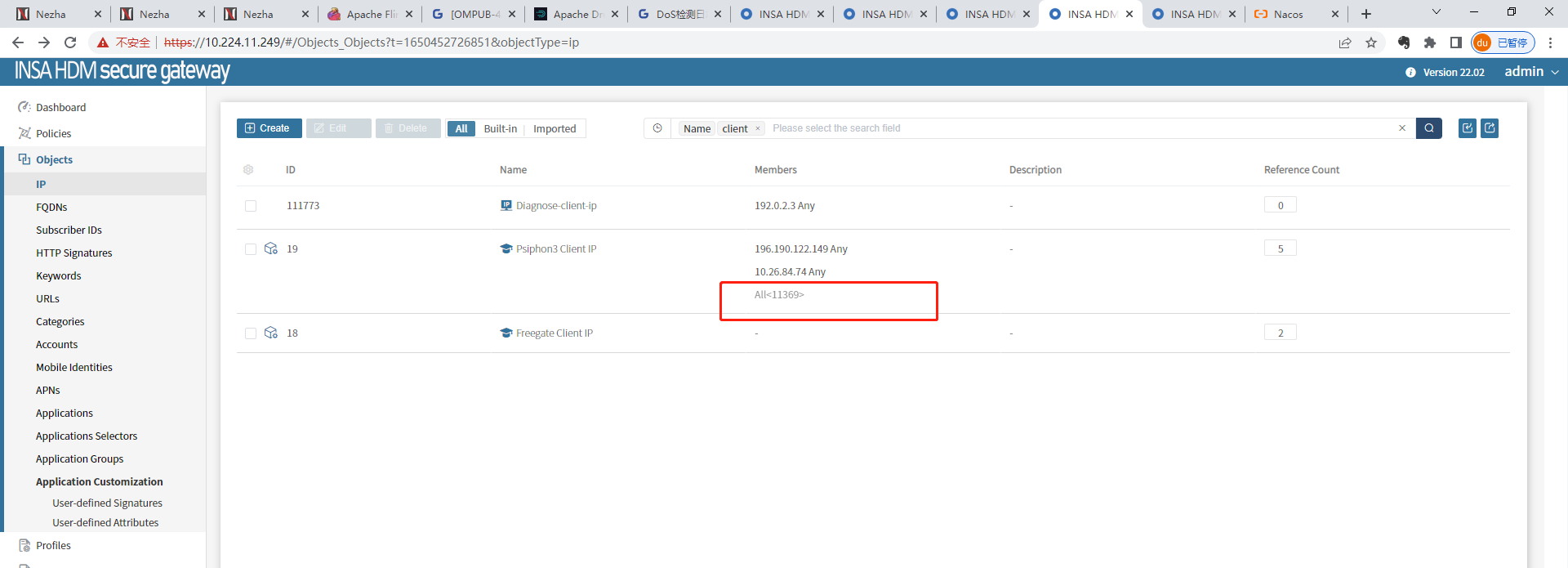
Task: Click the browser bookmark star icon
Action: pos(1371,42)
